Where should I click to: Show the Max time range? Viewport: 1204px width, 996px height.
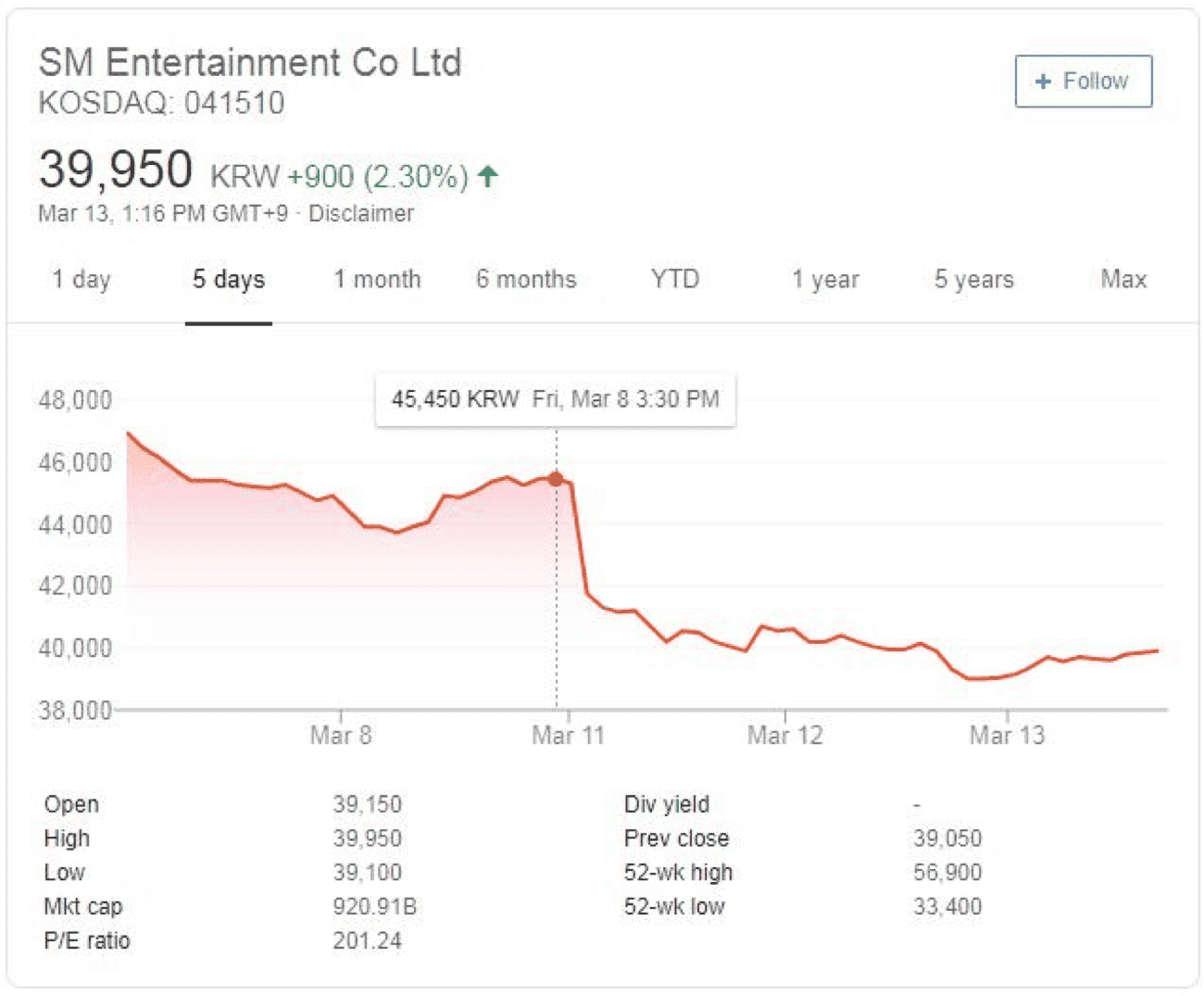(1123, 279)
